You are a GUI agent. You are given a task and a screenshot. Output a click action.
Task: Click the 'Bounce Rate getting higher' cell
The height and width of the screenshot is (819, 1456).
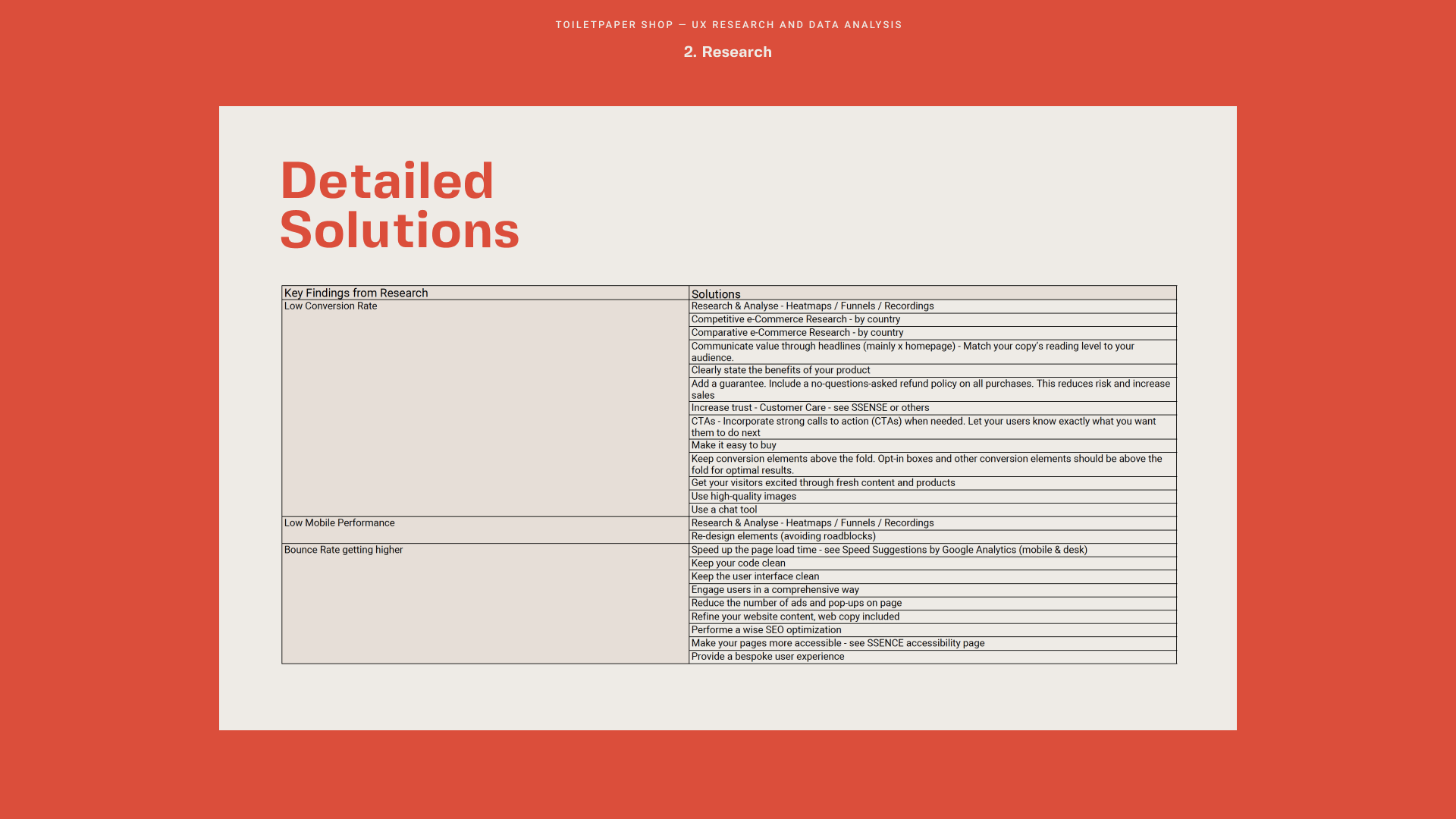344,550
